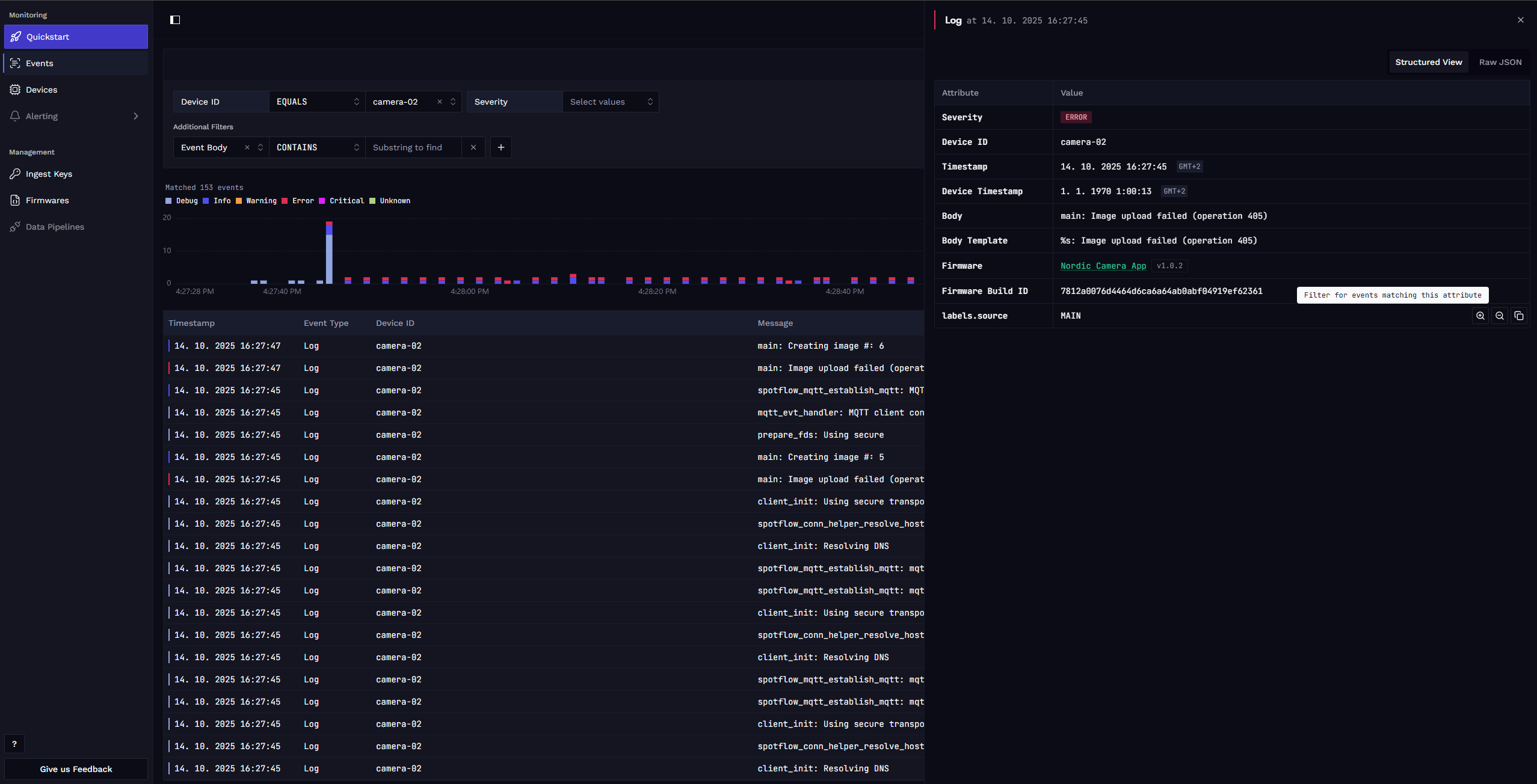
Task: Toggle the Error legend series
Action: 298,201
